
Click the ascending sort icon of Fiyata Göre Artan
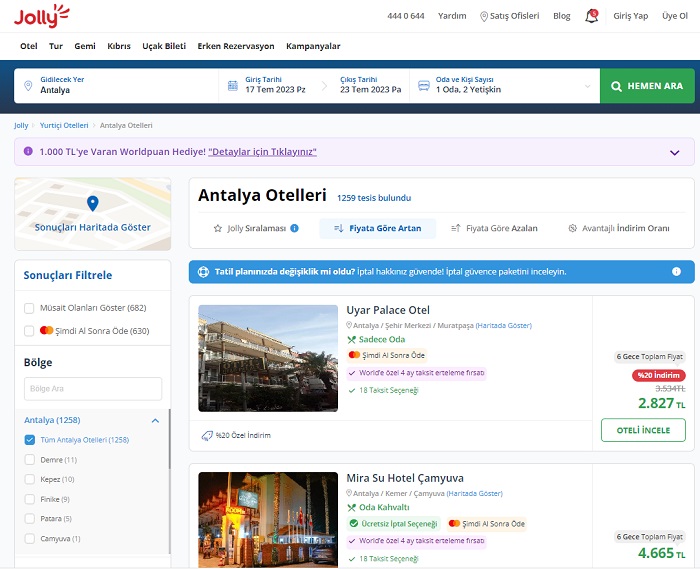[339, 228]
